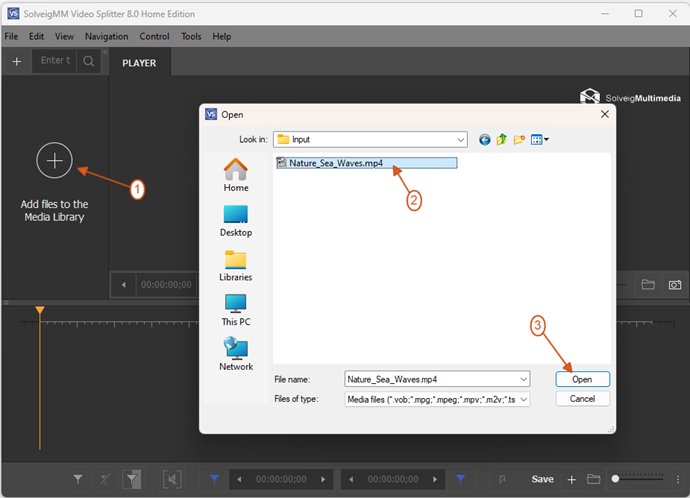
Task: Go to Desktop in the places sidebar
Action: point(236,221)
